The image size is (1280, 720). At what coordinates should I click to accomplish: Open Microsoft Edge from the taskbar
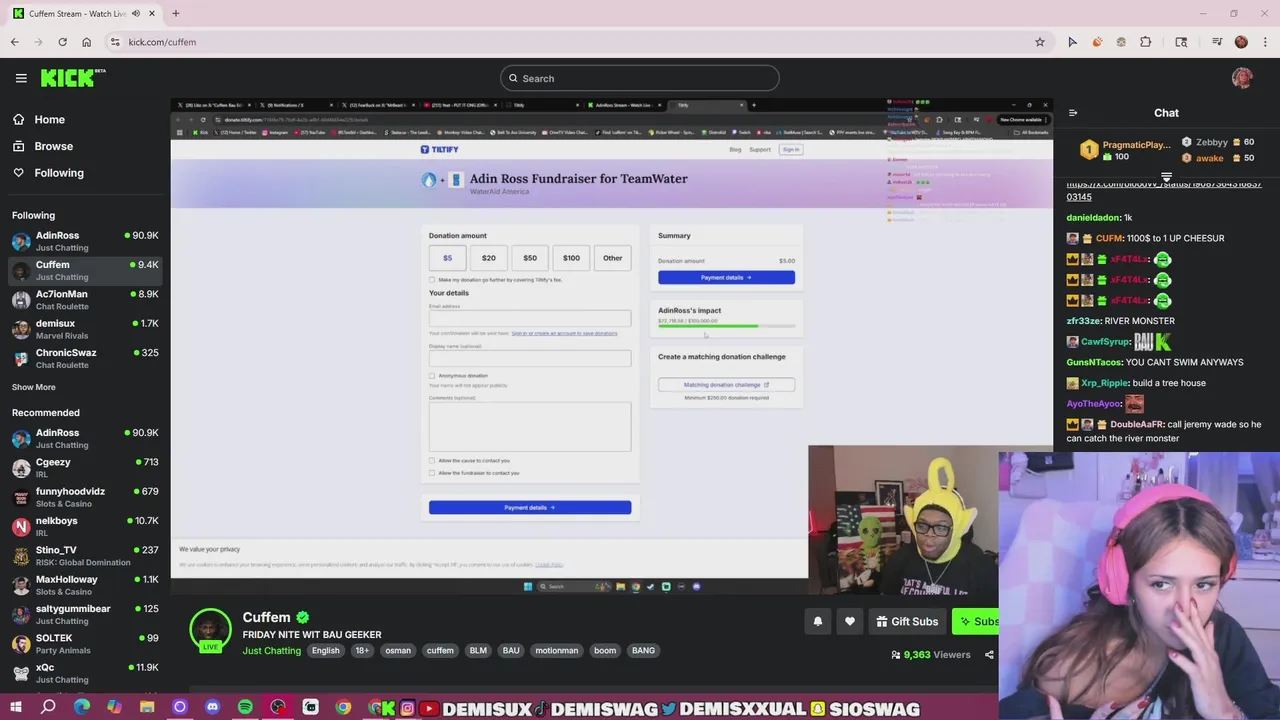[x=81, y=708]
